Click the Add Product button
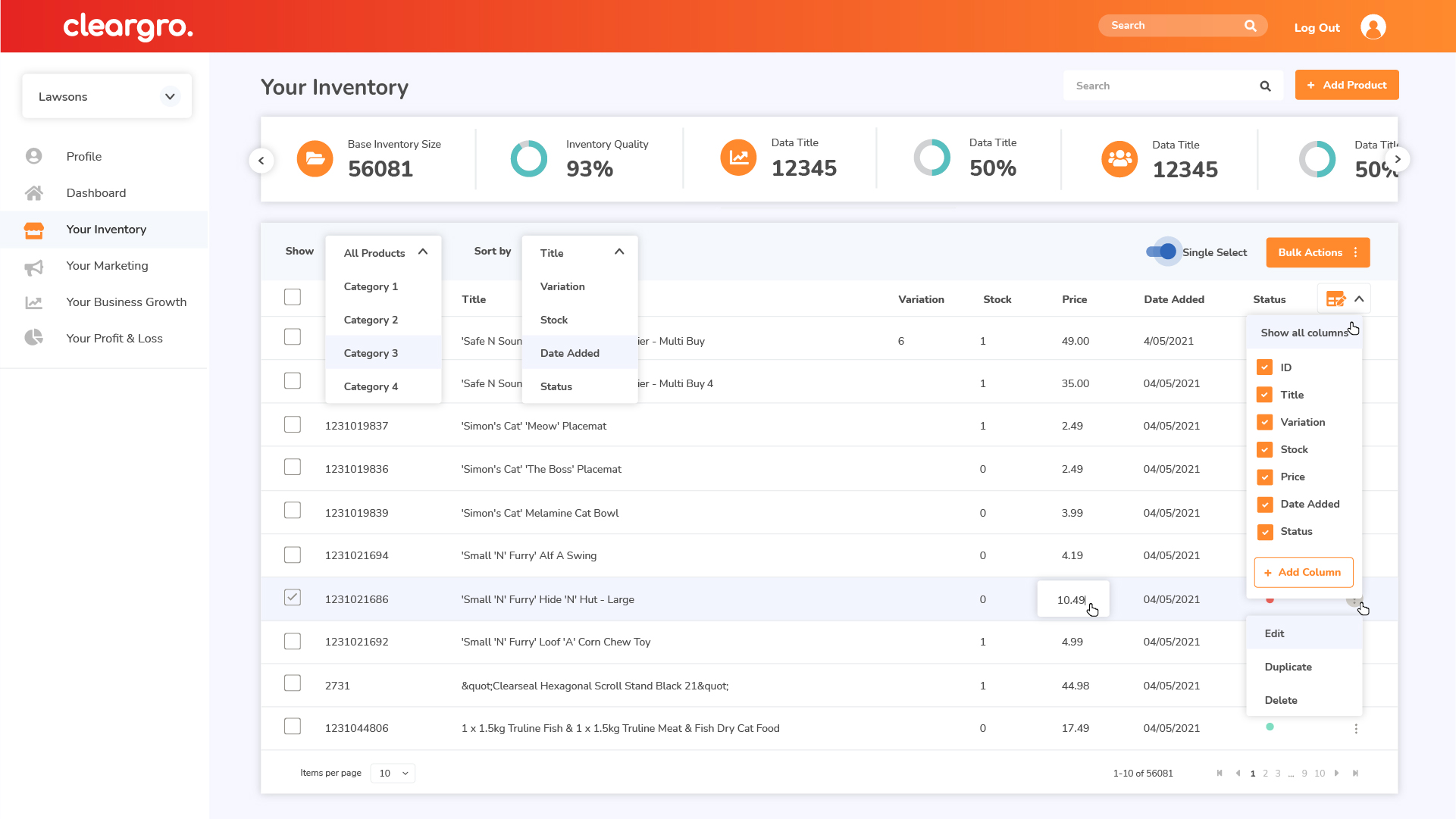Screen dimensions: 1456x819 click(x=1346, y=86)
